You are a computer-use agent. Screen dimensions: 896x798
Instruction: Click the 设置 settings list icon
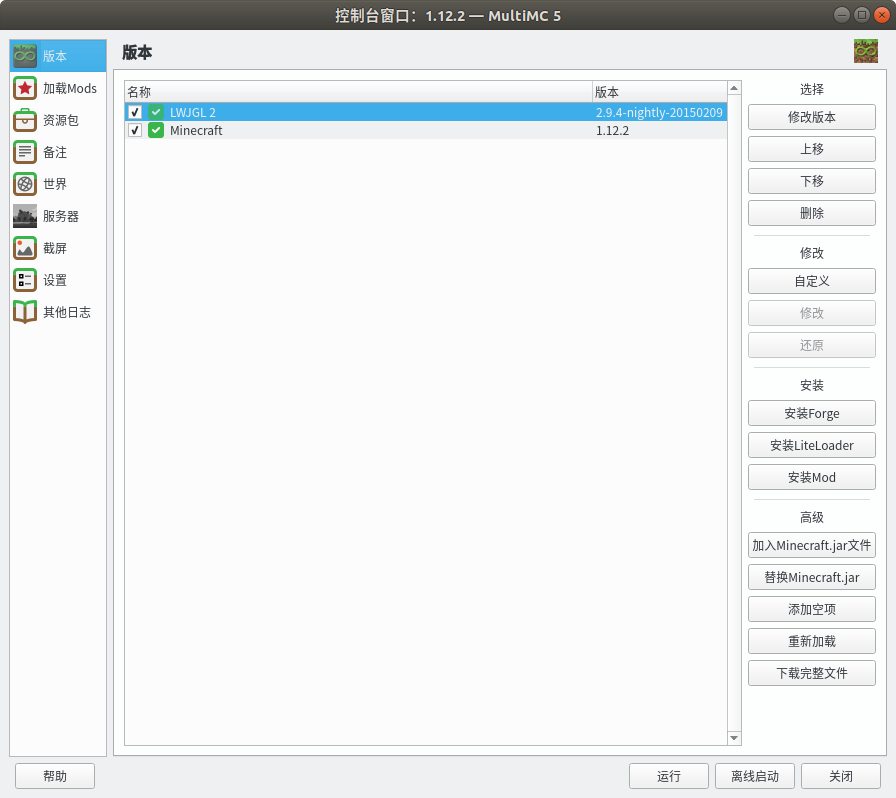tap(25, 280)
